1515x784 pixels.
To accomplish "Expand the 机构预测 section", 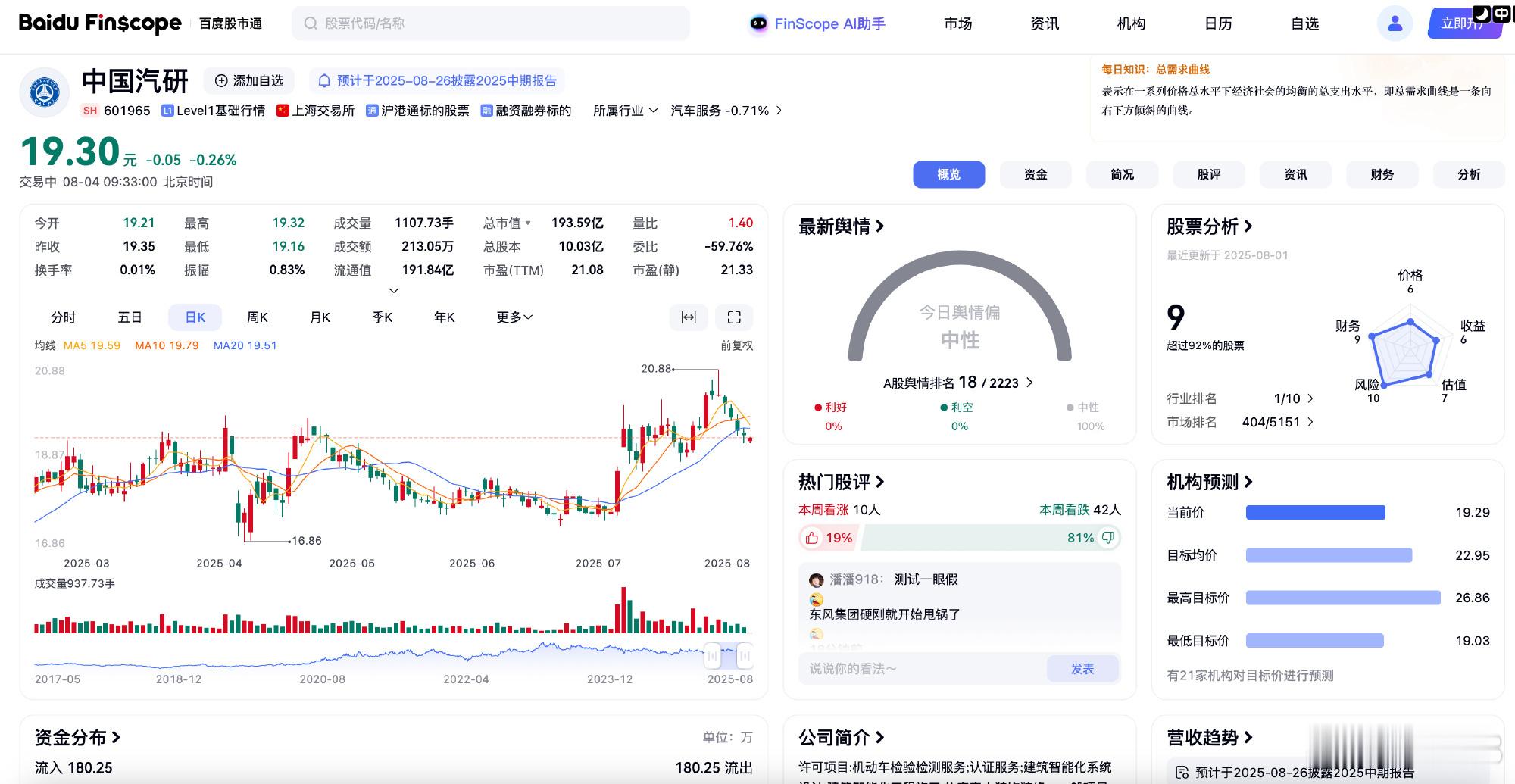I will (1210, 482).
